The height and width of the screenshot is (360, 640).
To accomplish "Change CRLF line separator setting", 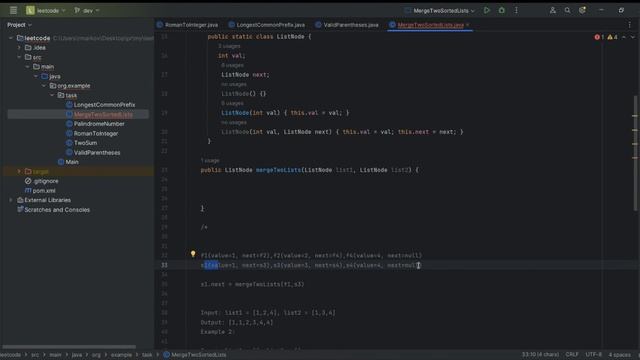I will click(x=572, y=355).
